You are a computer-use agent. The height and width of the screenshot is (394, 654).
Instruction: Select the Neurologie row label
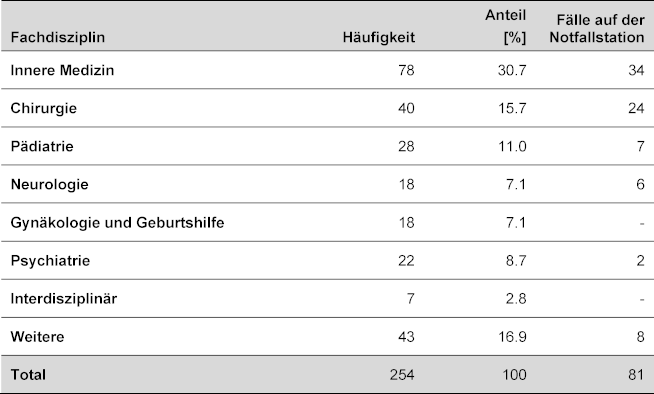(50, 185)
